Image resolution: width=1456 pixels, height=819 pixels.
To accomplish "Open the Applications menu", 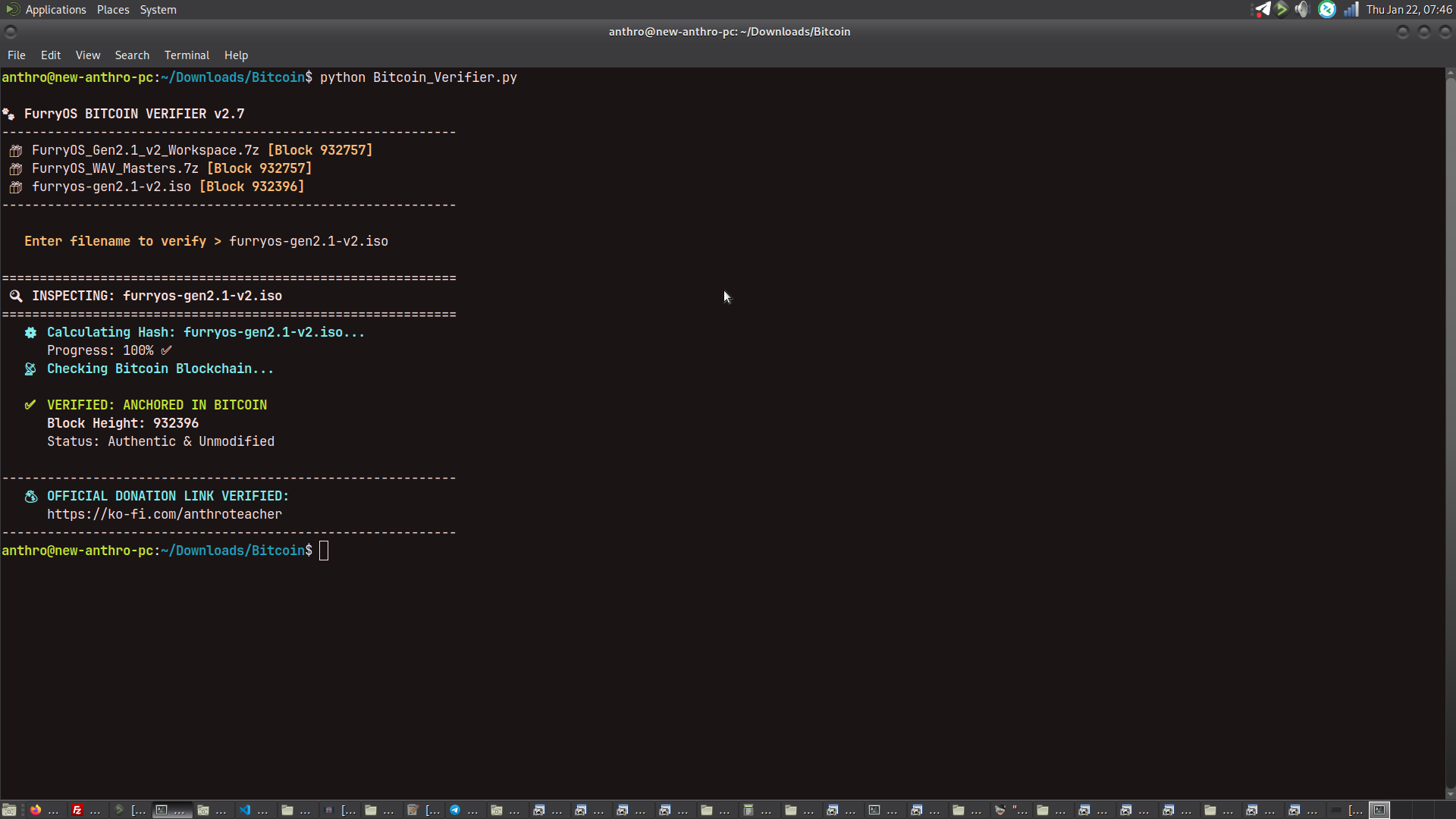I will (x=55, y=10).
